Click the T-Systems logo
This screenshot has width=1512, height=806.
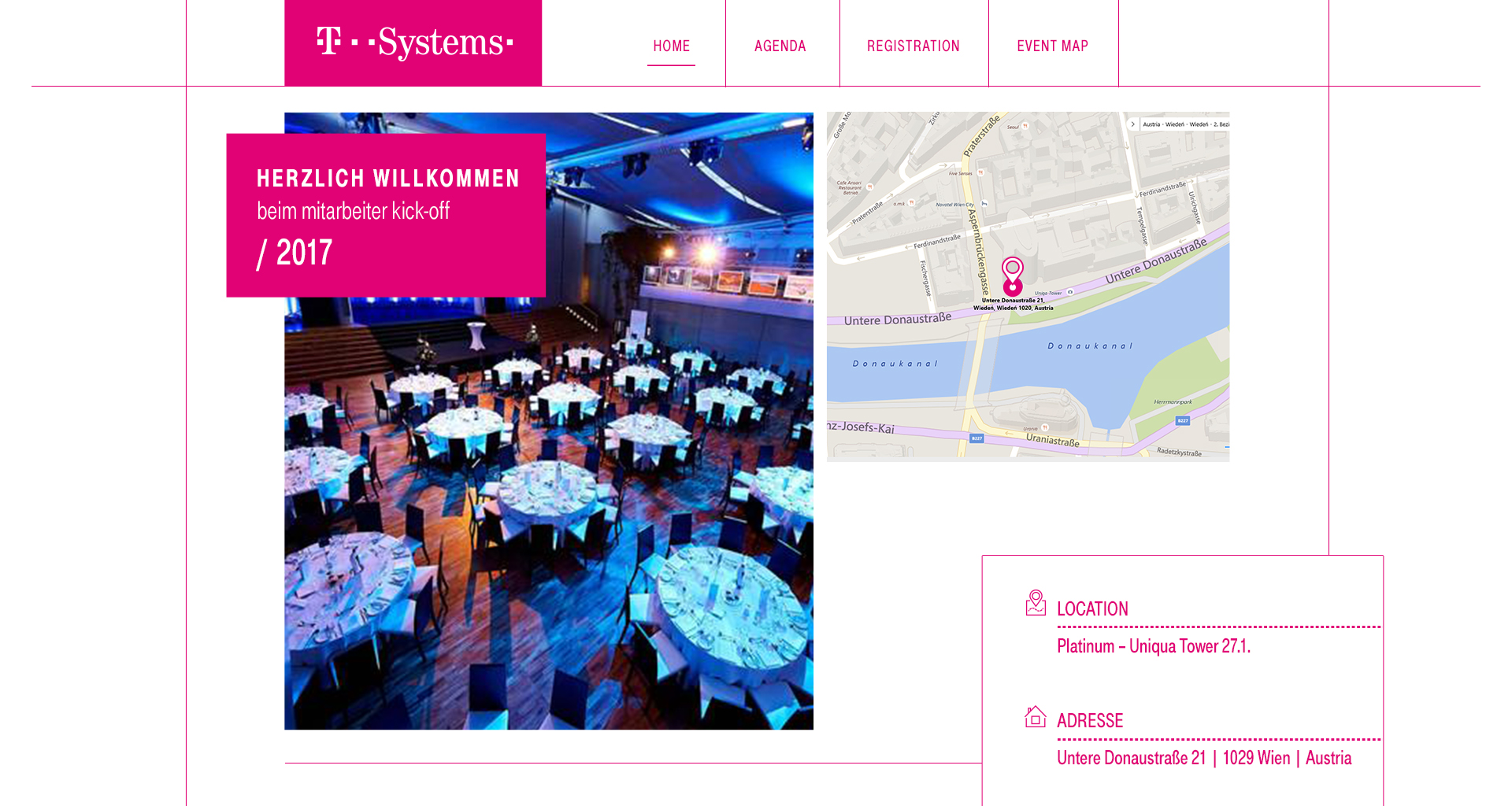coord(413,43)
